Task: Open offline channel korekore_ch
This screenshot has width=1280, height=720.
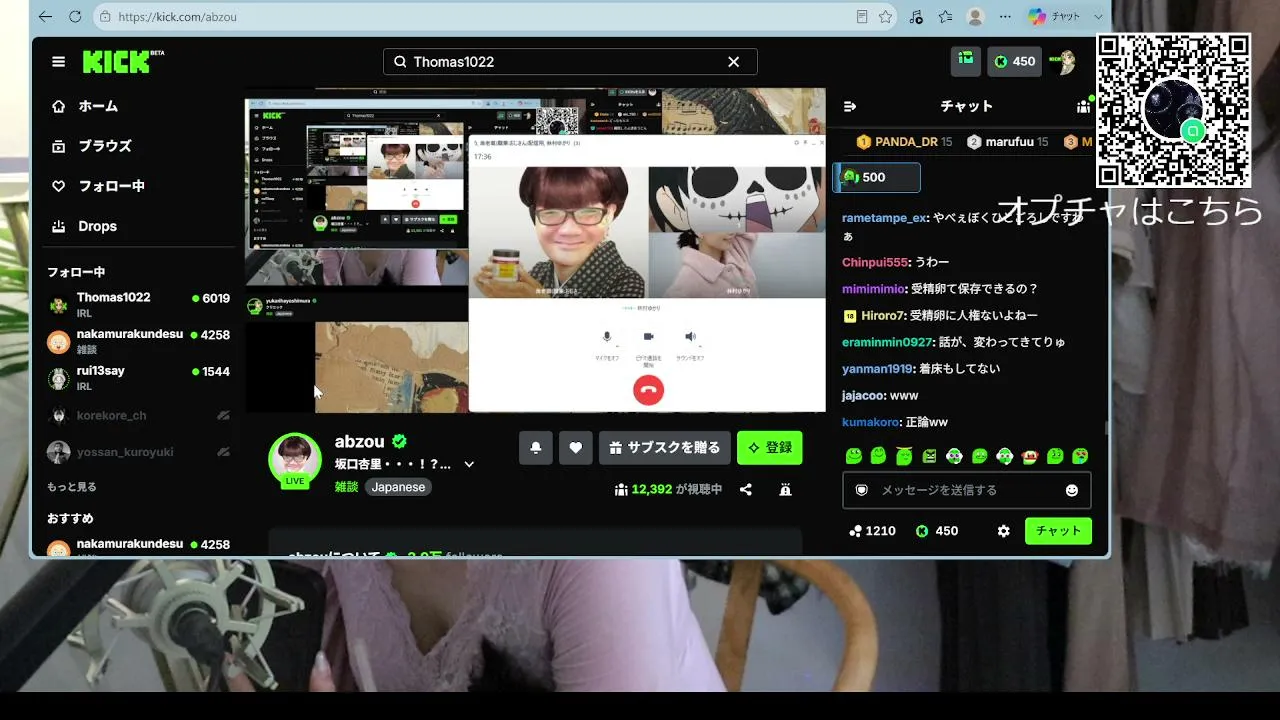Action: coord(139,415)
